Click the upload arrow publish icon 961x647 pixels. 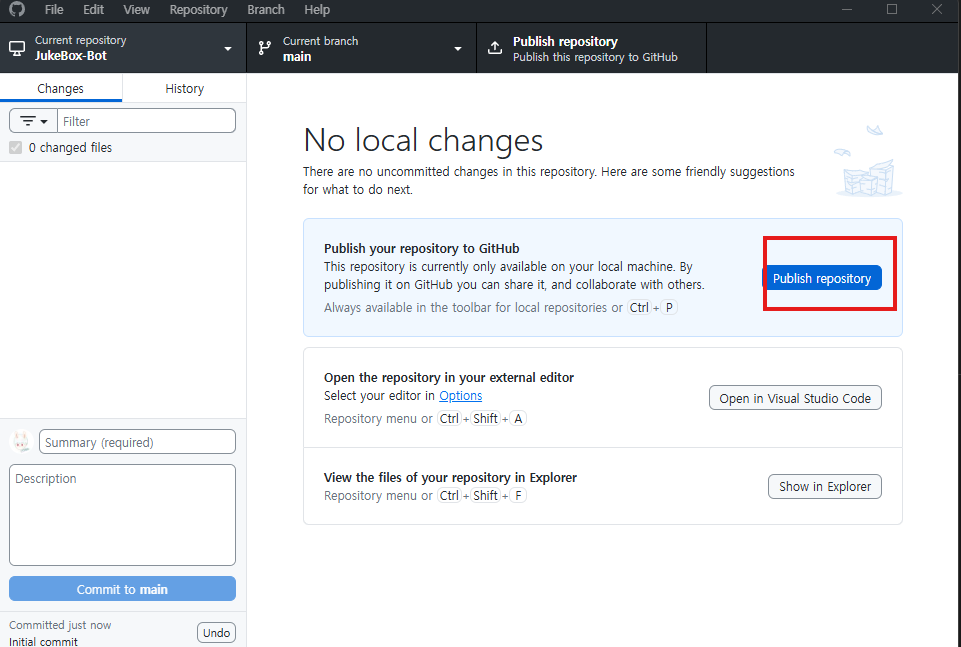point(495,48)
